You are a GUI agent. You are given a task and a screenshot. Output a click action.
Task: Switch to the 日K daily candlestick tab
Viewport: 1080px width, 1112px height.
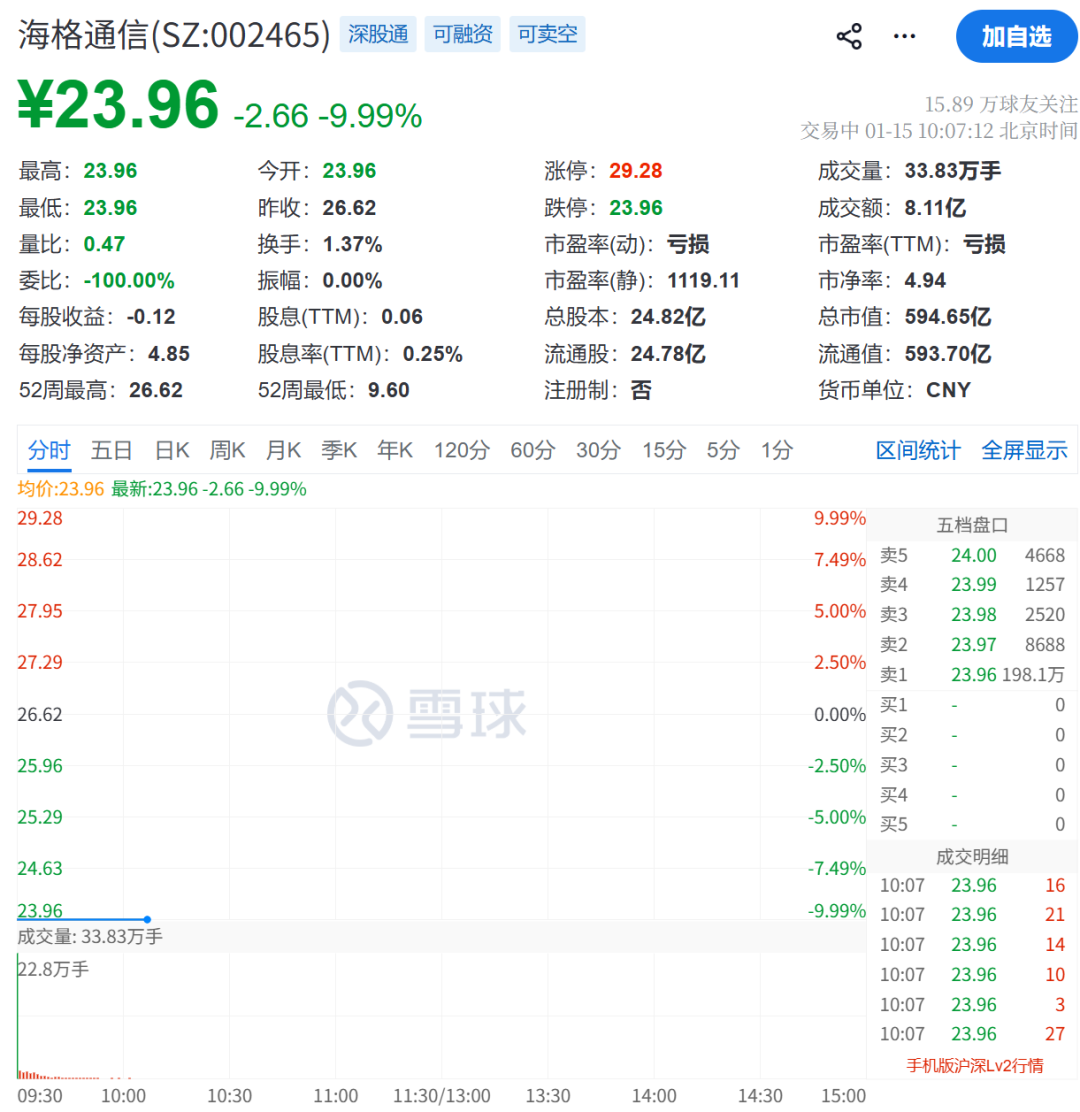(171, 450)
